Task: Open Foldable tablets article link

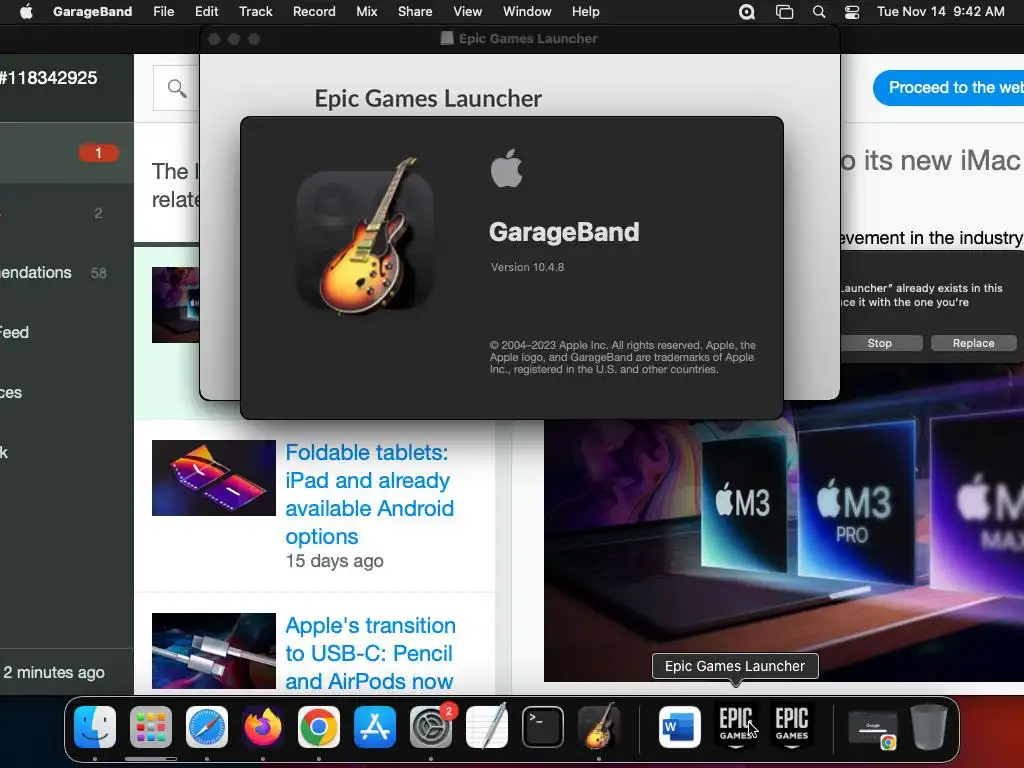Action: (370, 494)
